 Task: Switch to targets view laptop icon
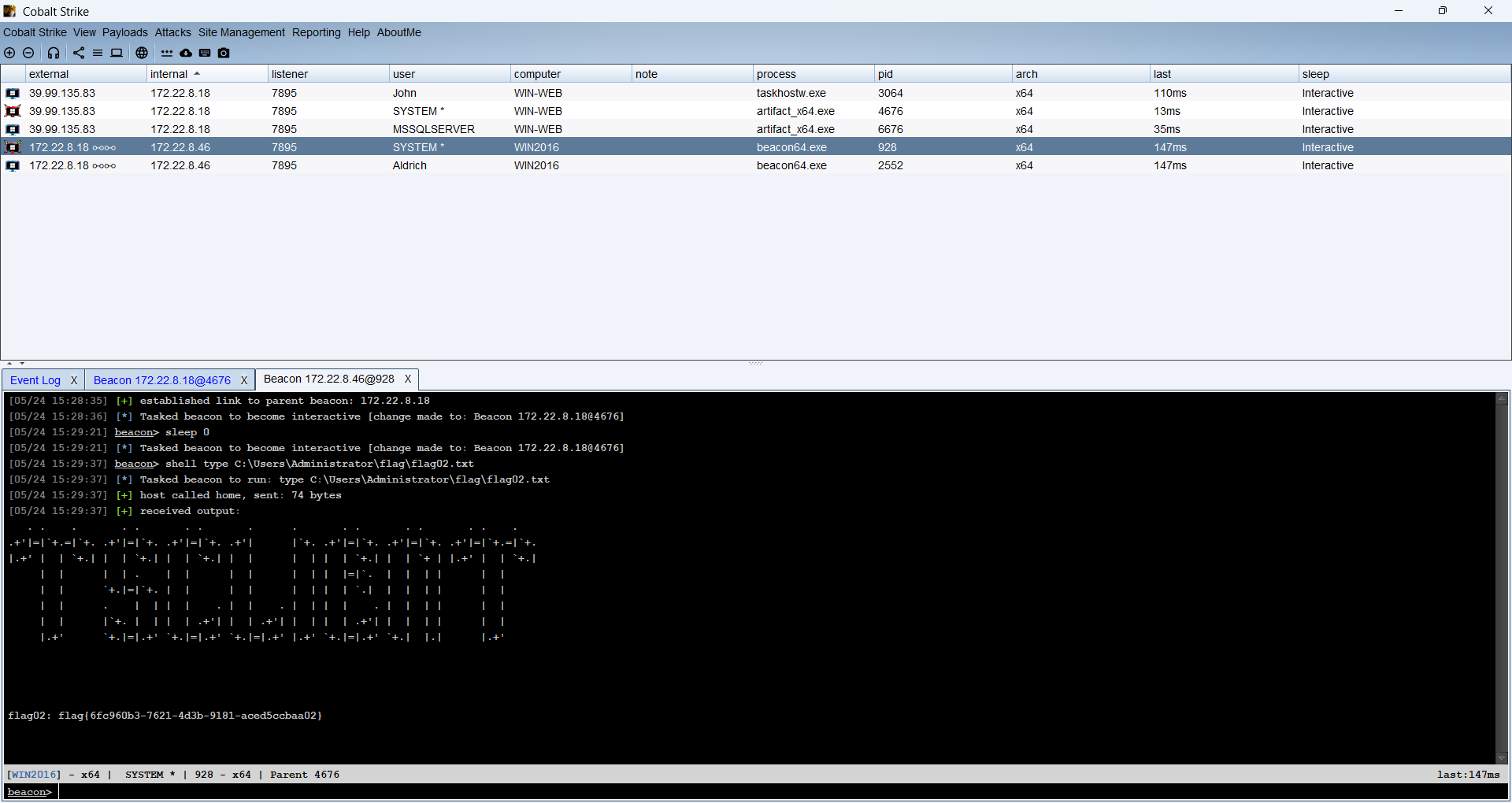117,53
